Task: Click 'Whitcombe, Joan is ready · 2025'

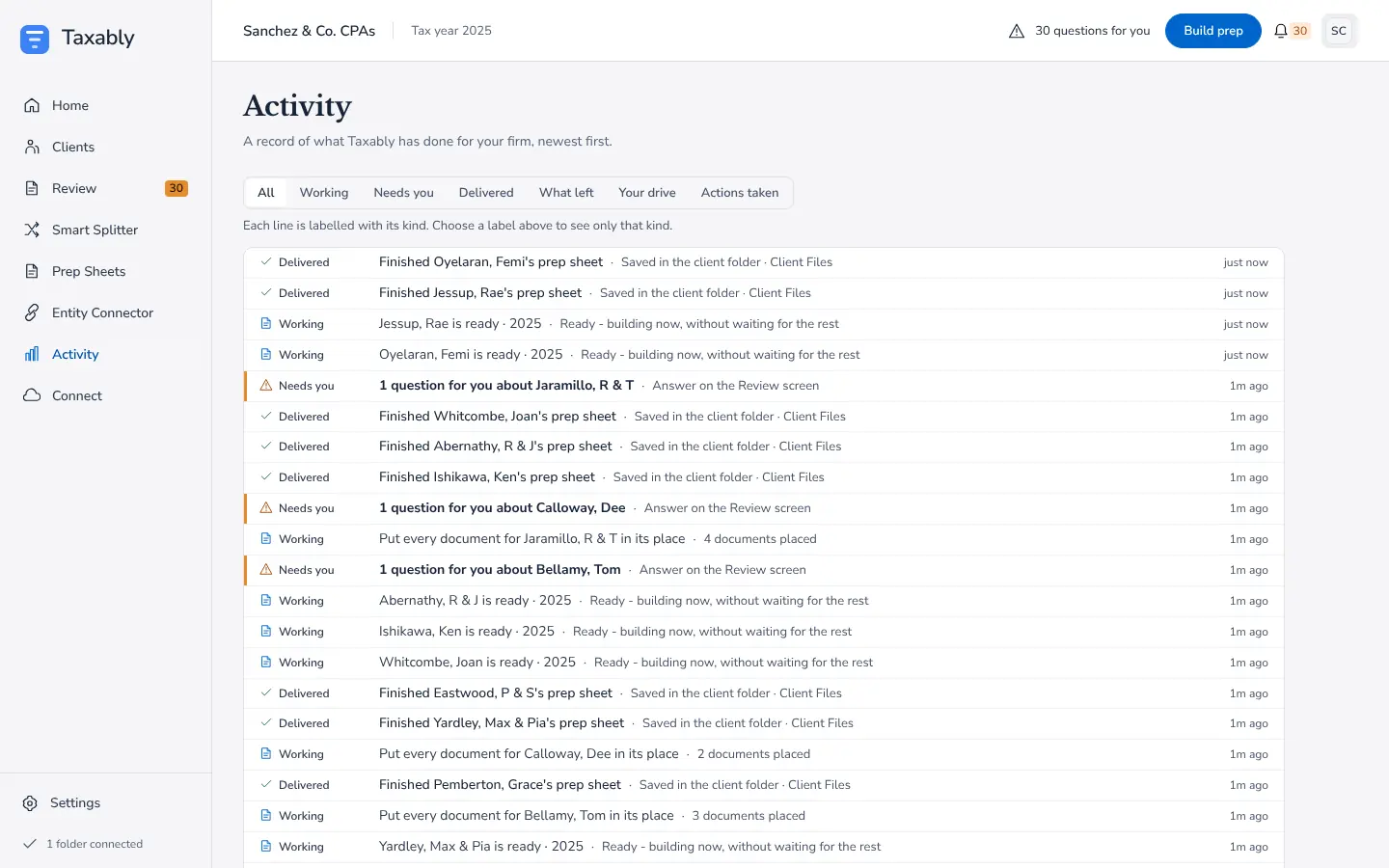Action: click(x=477, y=662)
